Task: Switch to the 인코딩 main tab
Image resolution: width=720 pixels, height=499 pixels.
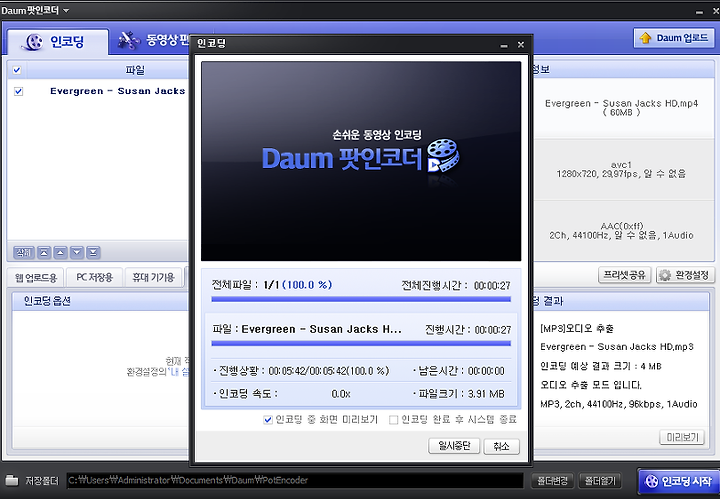Action: (x=58, y=41)
